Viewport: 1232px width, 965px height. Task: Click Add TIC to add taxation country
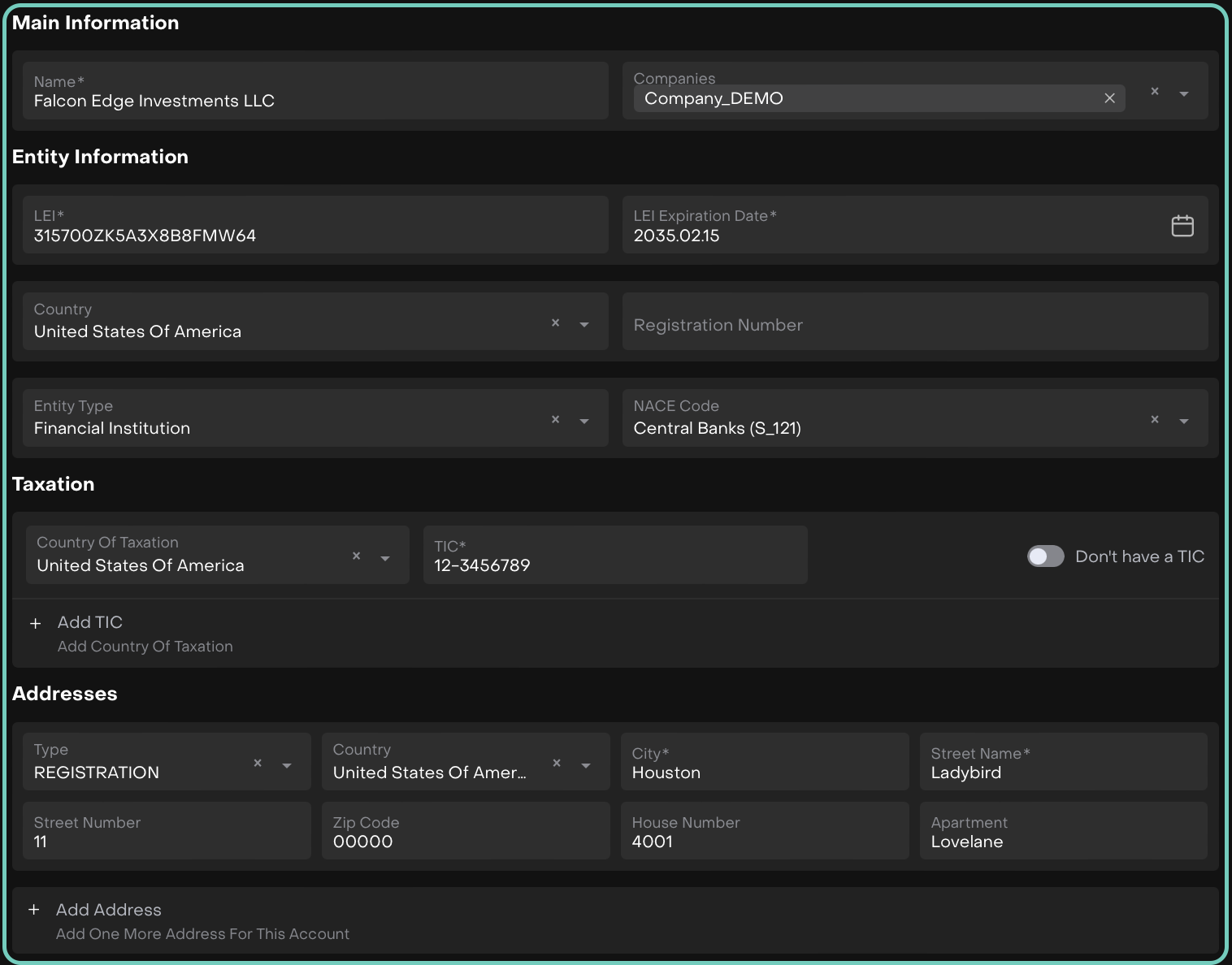pyautogui.click(x=89, y=623)
